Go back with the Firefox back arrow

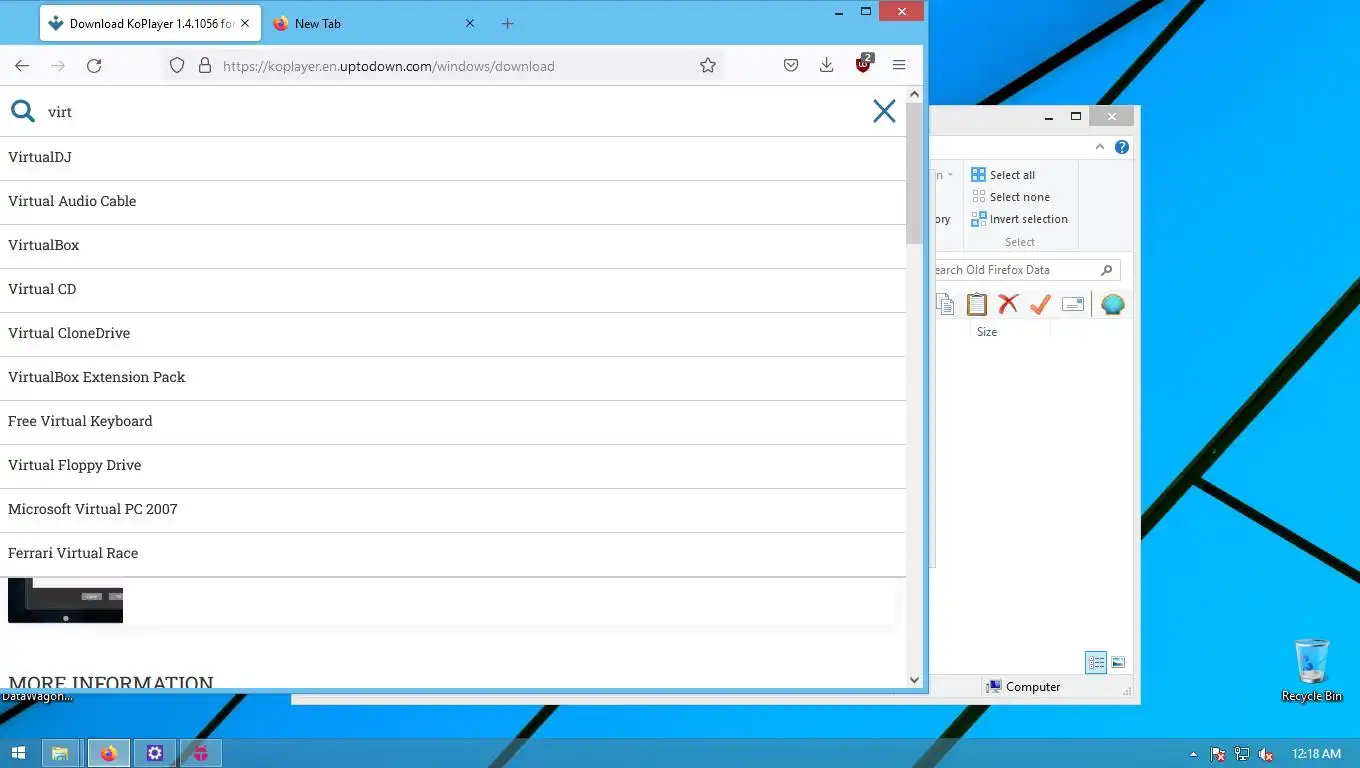pos(22,65)
